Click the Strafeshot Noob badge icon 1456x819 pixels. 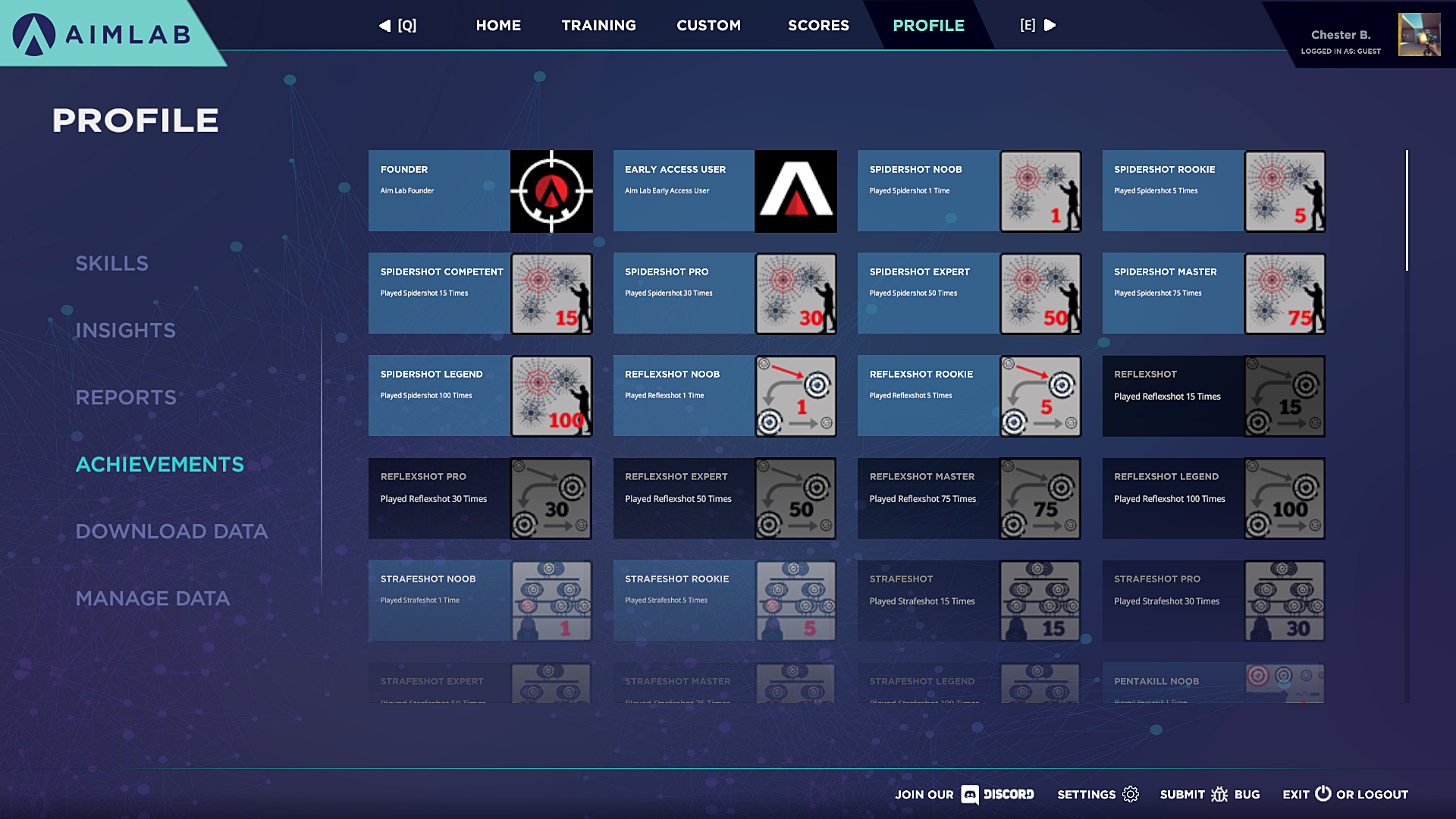click(551, 601)
